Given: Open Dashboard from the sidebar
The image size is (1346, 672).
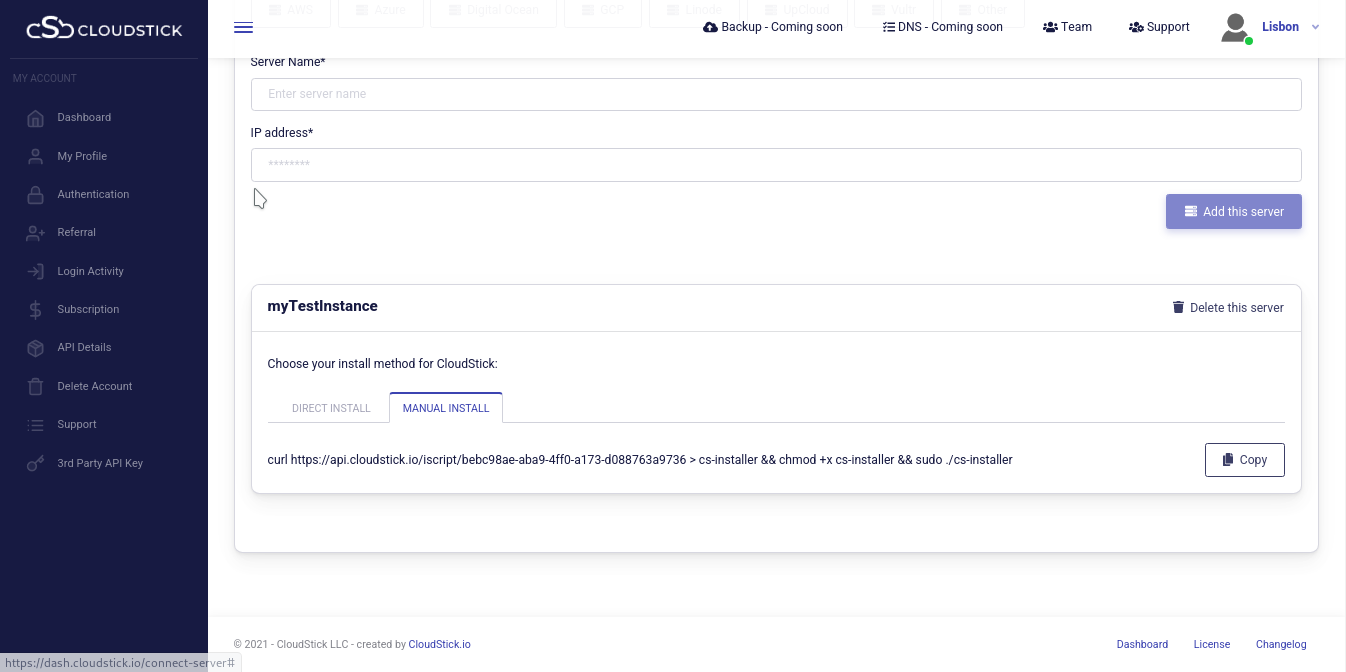Looking at the screenshot, I should (x=84, y=118).
